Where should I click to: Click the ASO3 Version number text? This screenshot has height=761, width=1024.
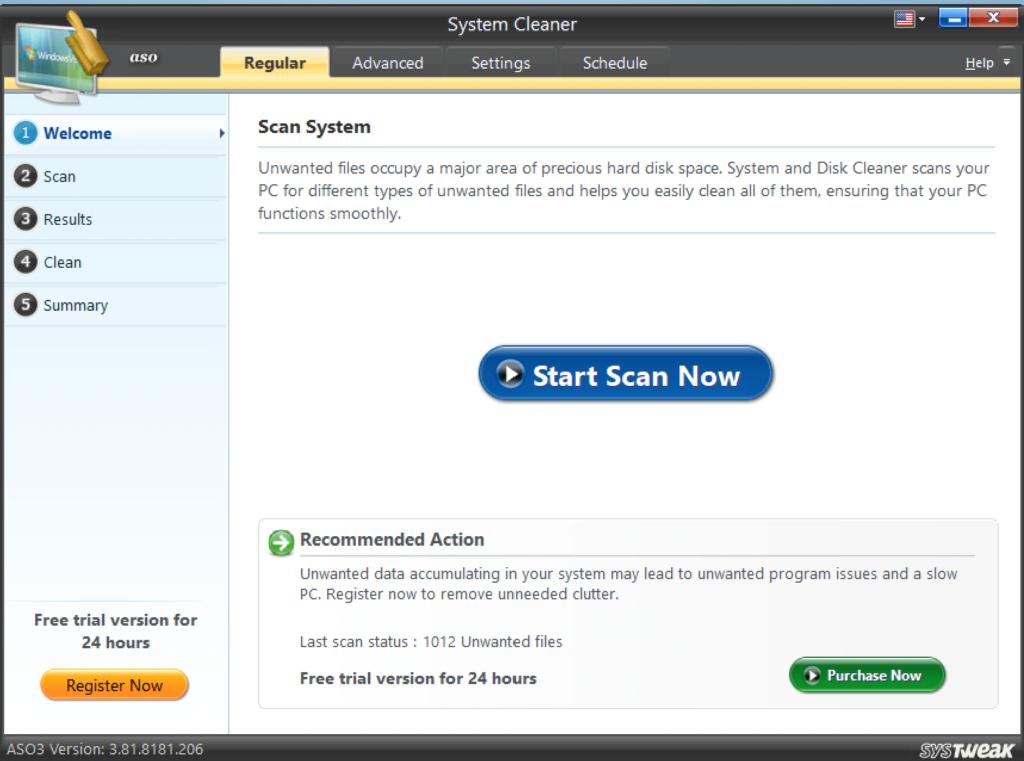105,749
